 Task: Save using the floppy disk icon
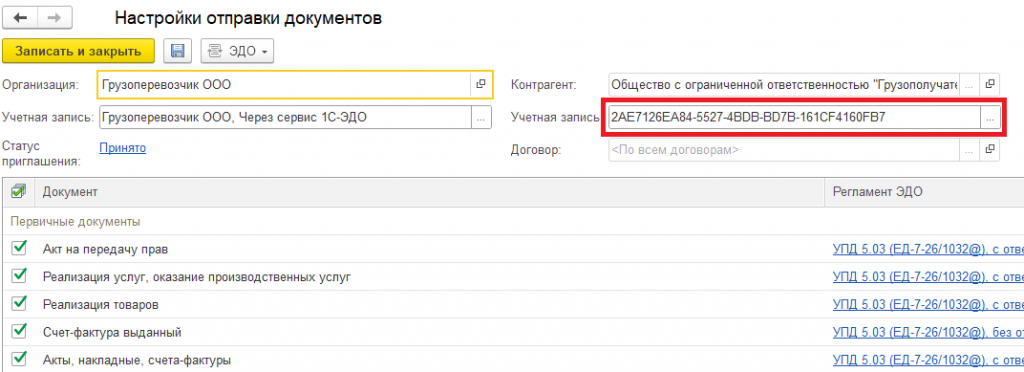tap(177, 51)
